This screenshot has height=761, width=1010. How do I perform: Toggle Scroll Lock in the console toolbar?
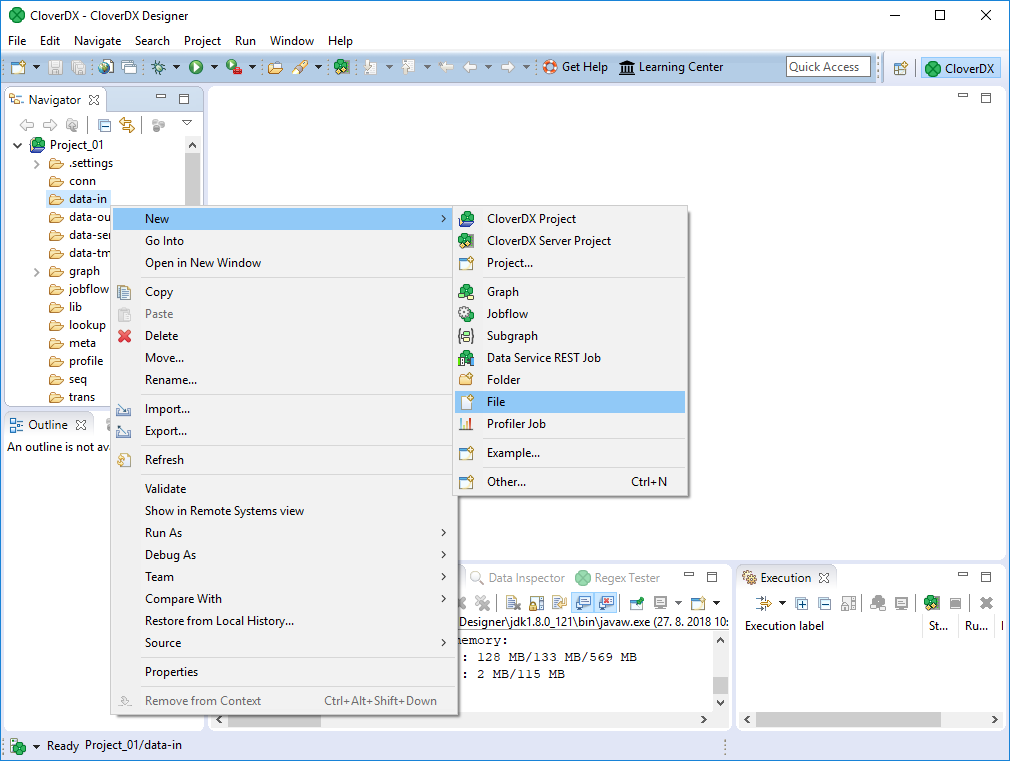pyautogui.click(x=536, y=603)
